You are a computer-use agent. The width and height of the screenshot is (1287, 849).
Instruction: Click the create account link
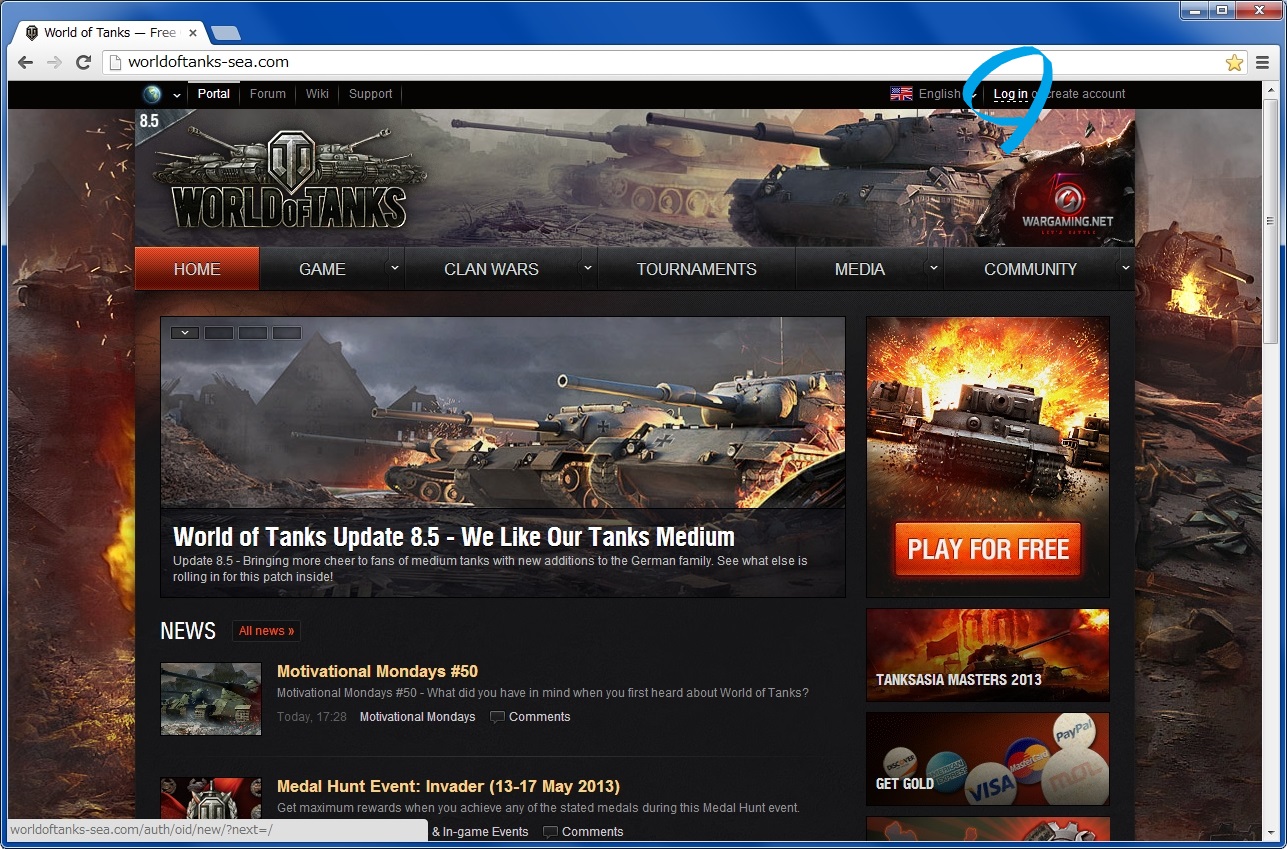coord(1083,94)
